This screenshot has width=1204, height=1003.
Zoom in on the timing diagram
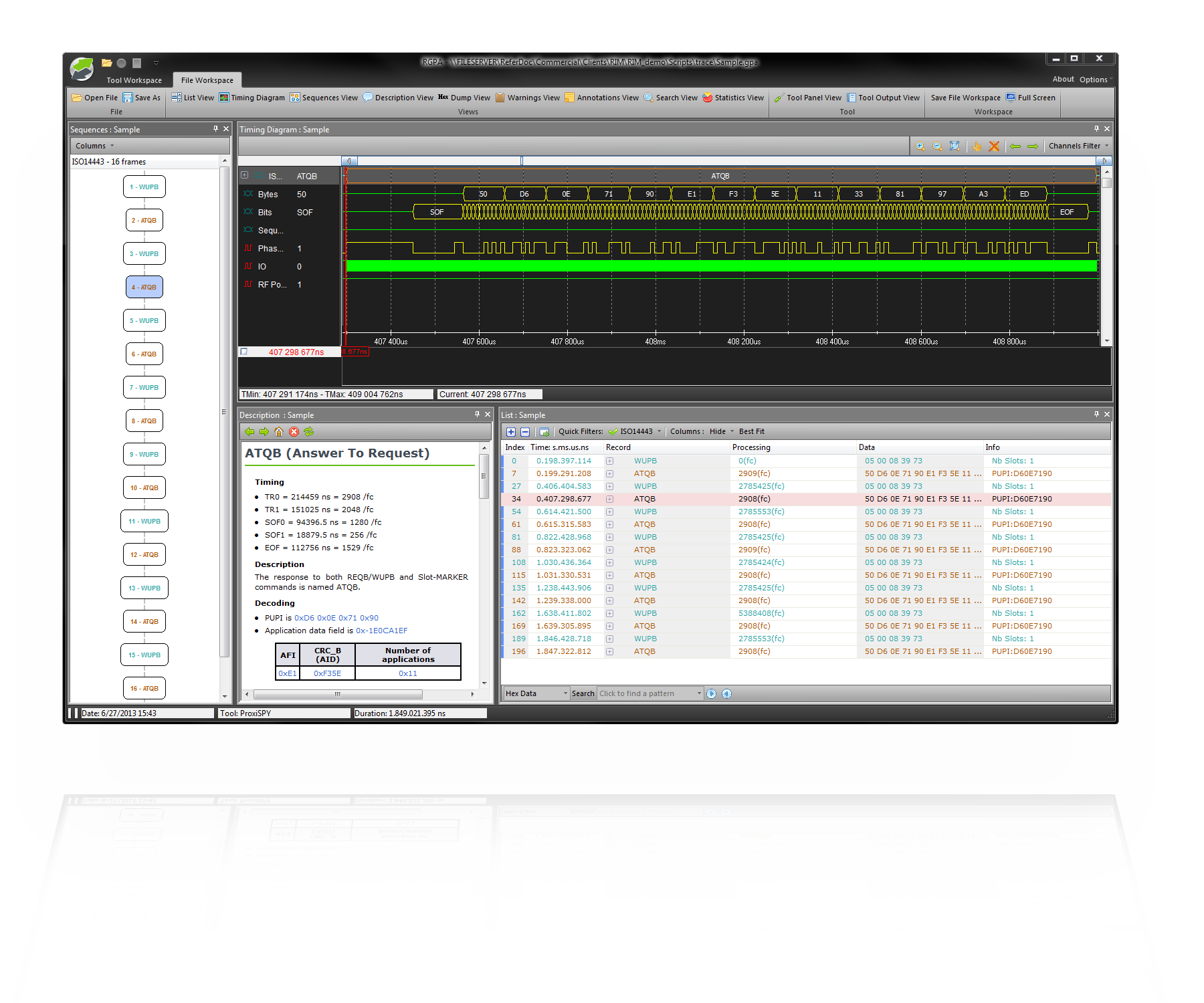[x=920, y=146]
